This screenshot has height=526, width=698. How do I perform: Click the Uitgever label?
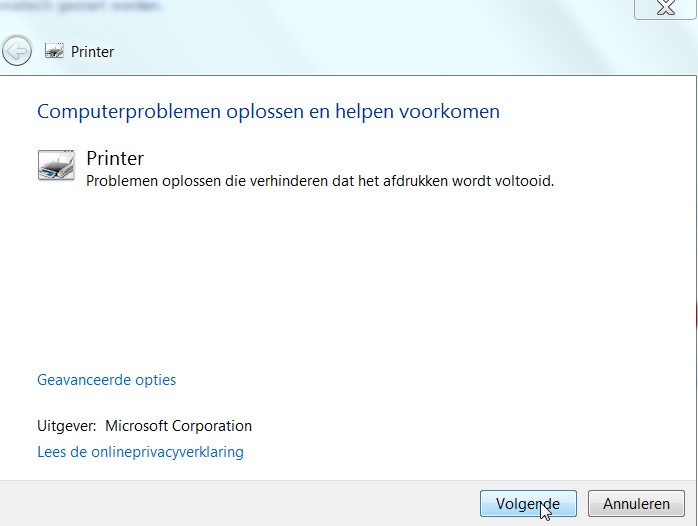tap(67, 426)
